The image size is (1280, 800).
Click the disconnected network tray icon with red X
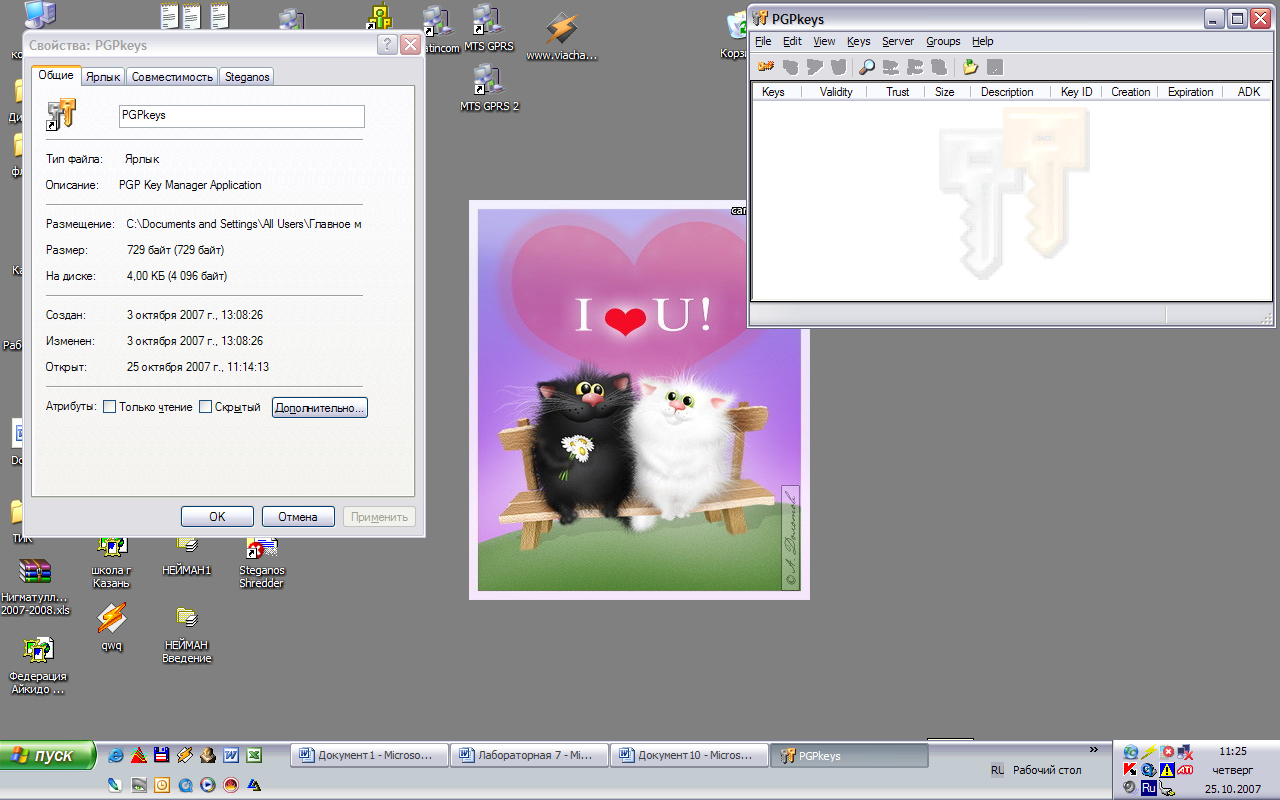tap(1185, 752)
